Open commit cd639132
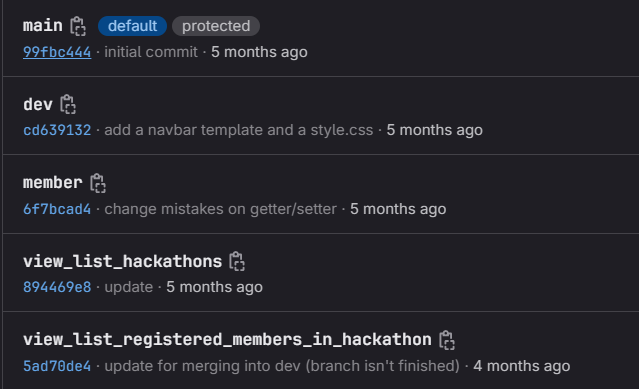Screen dimensions: 639x389 click(57, 130)
